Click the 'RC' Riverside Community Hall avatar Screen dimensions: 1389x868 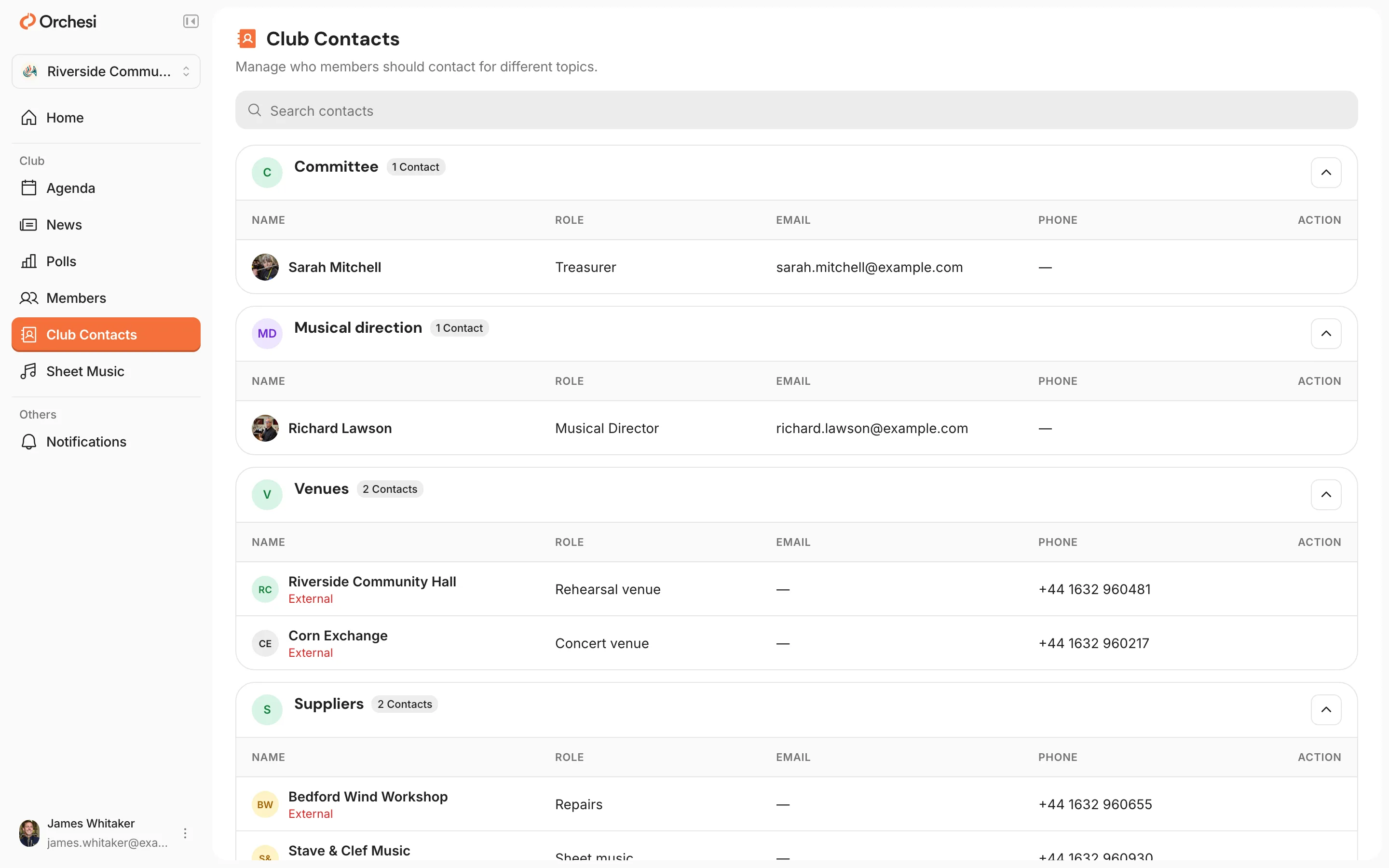(x=265, y=590)
